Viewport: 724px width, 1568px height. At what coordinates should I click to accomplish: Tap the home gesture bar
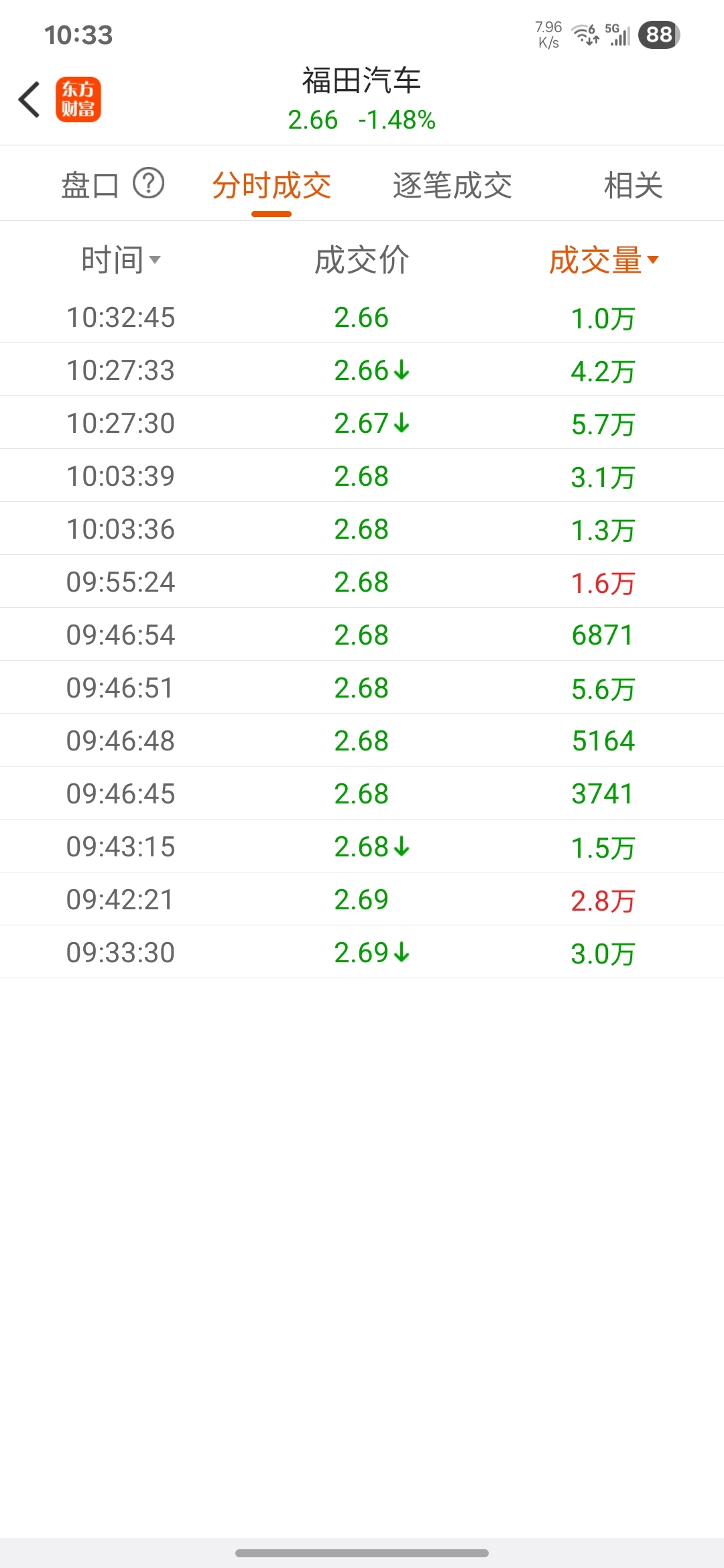[x=362, y=1553]
